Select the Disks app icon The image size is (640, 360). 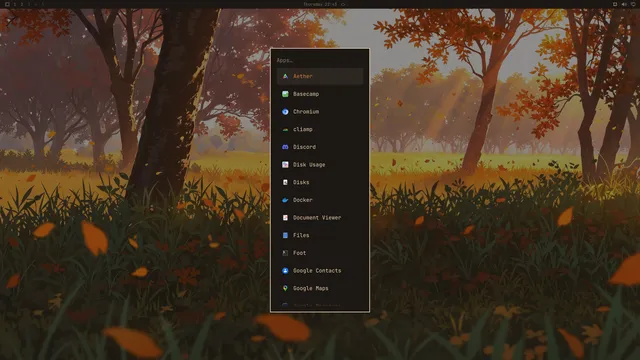coord(285,182)
